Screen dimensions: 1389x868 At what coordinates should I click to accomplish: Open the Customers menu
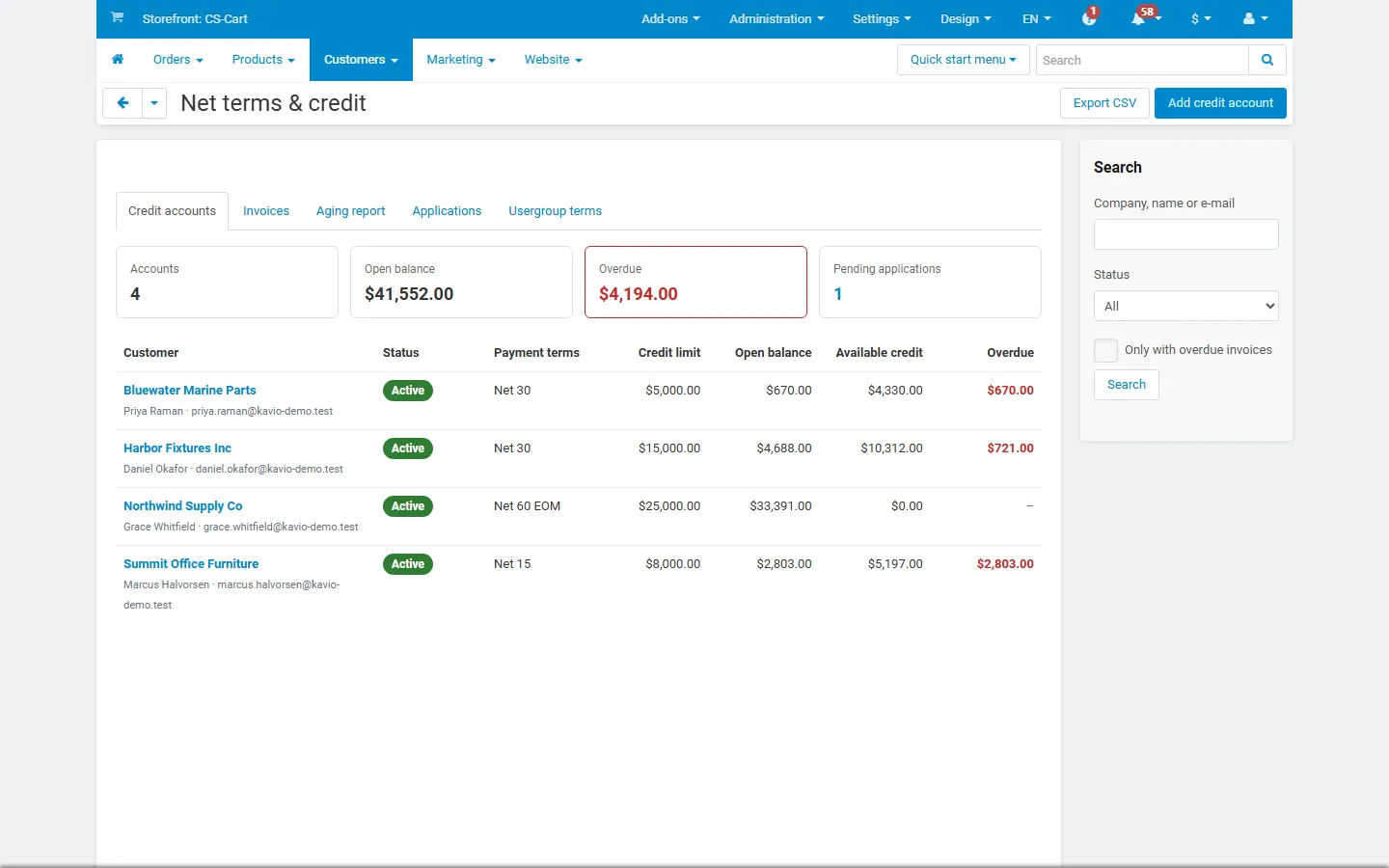pyautogui.click(x=361, y=60)
